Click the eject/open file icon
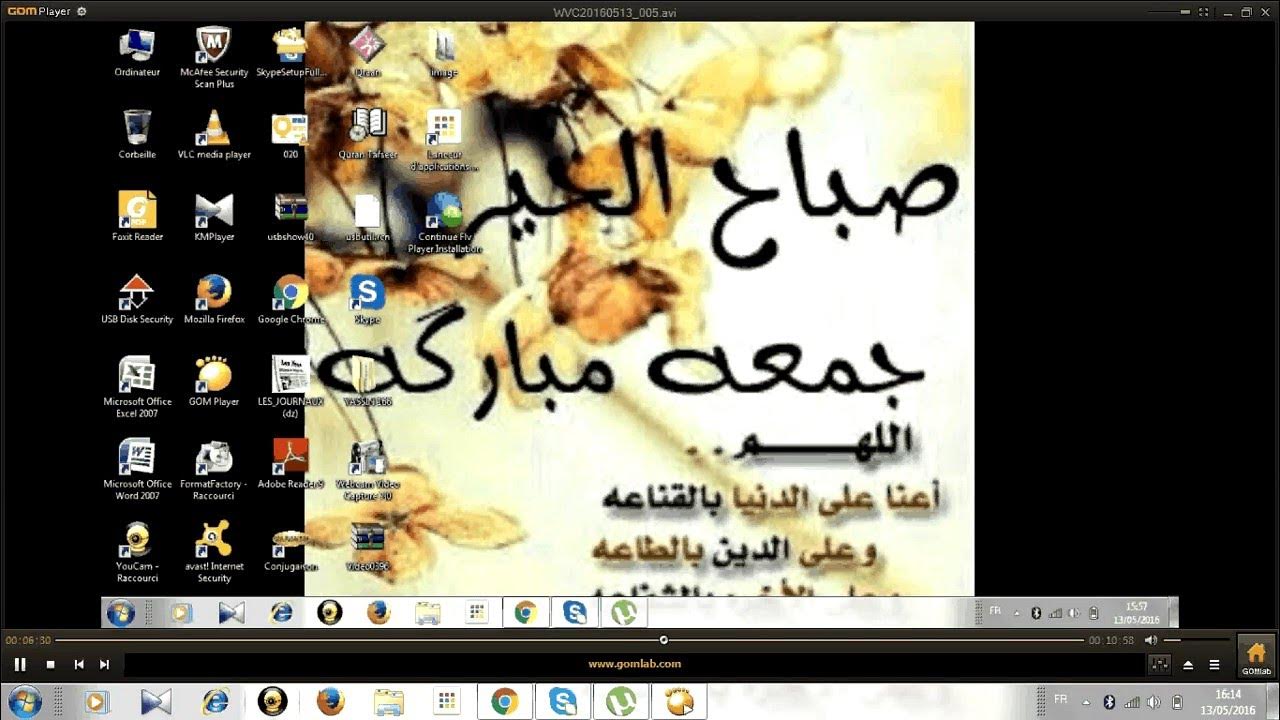 1188,664
